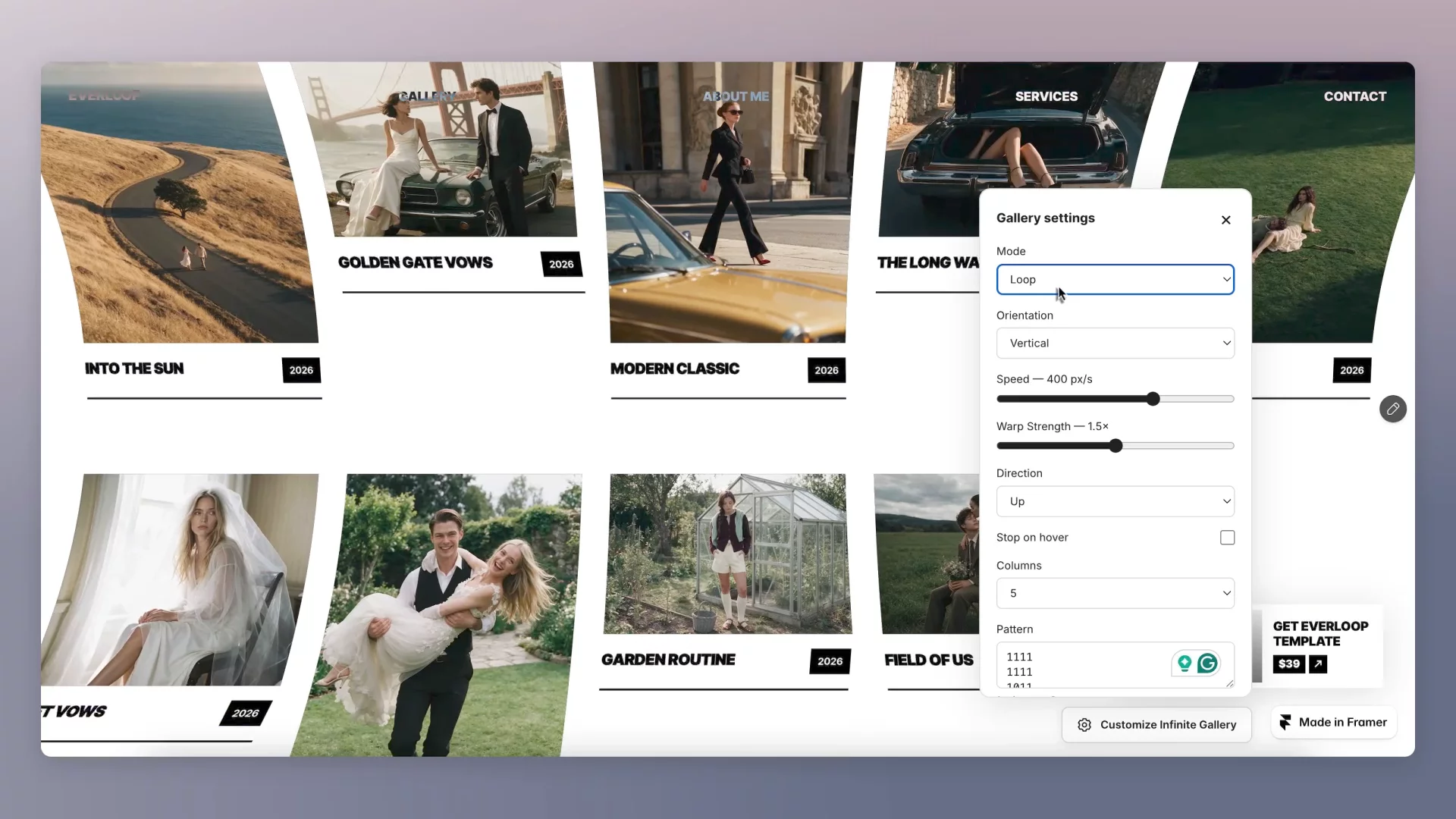
Task: Click the gear icon in Customize Infinite Gallery
Action: [x=1084, y=725]
